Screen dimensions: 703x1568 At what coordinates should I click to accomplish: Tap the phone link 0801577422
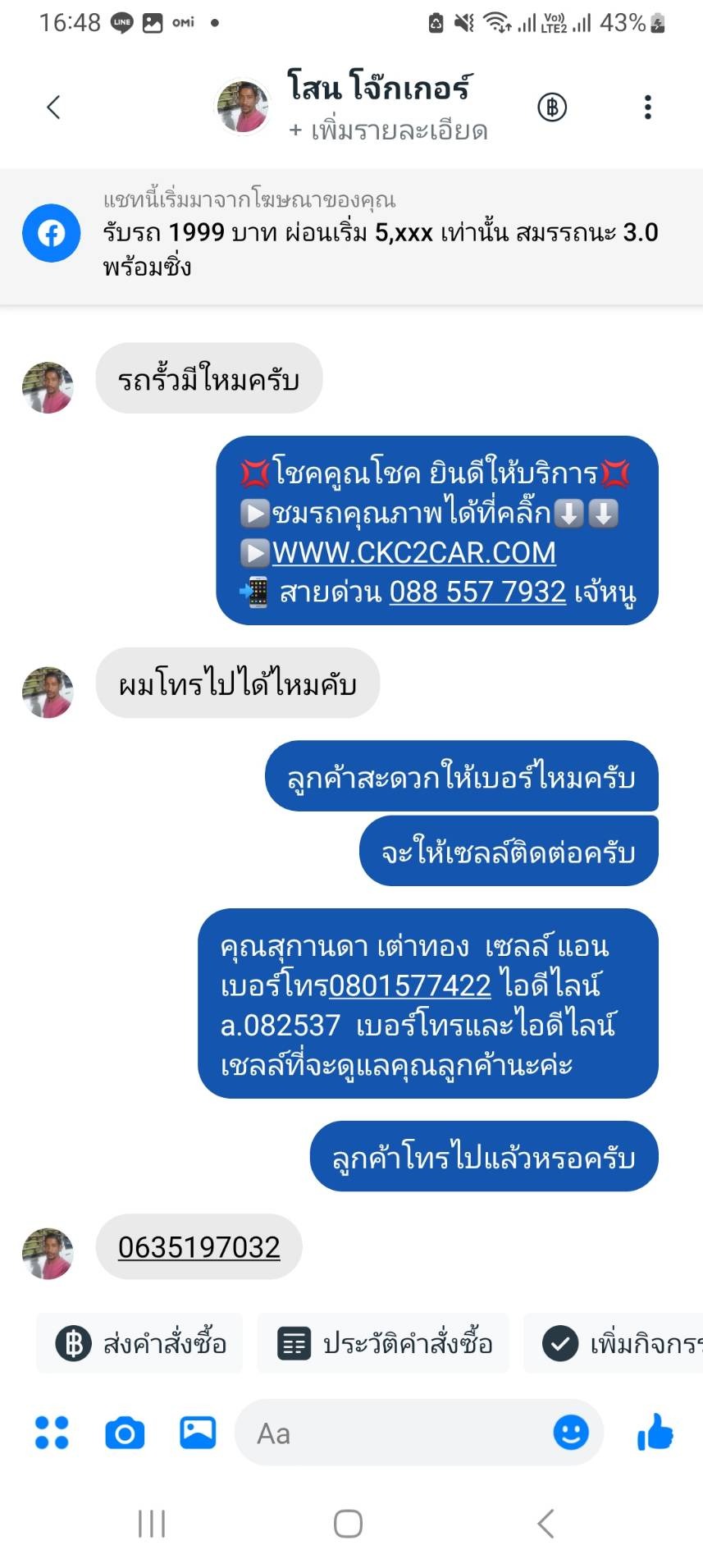[410, 985]
